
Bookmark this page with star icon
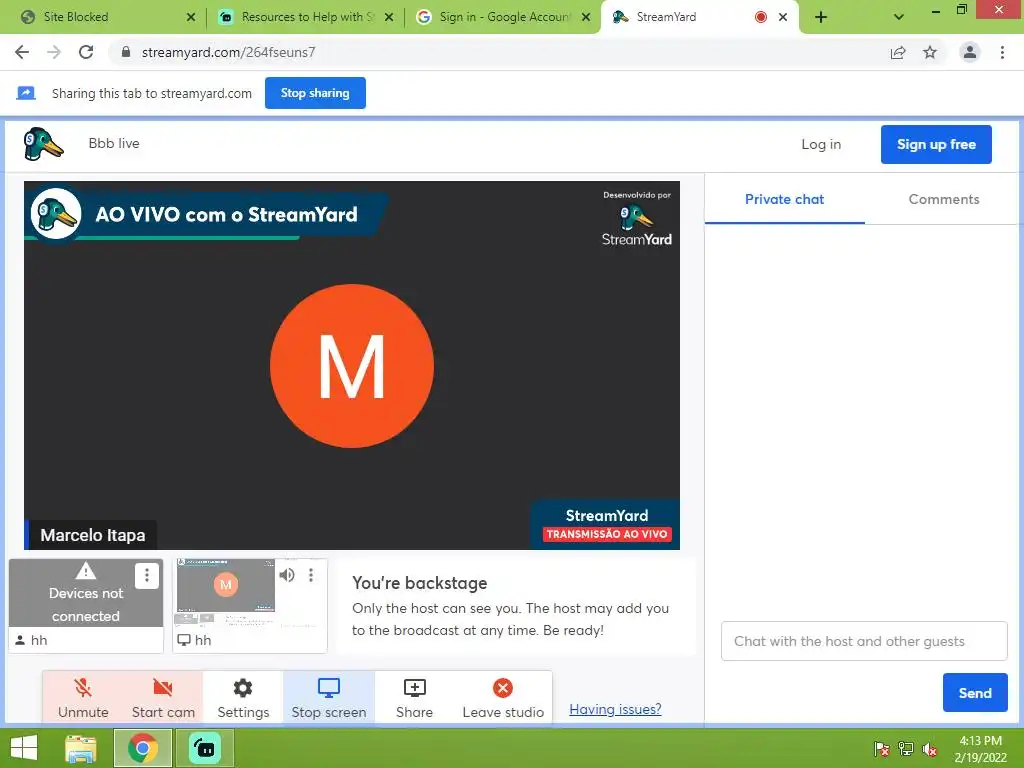(x=930, y=52)
